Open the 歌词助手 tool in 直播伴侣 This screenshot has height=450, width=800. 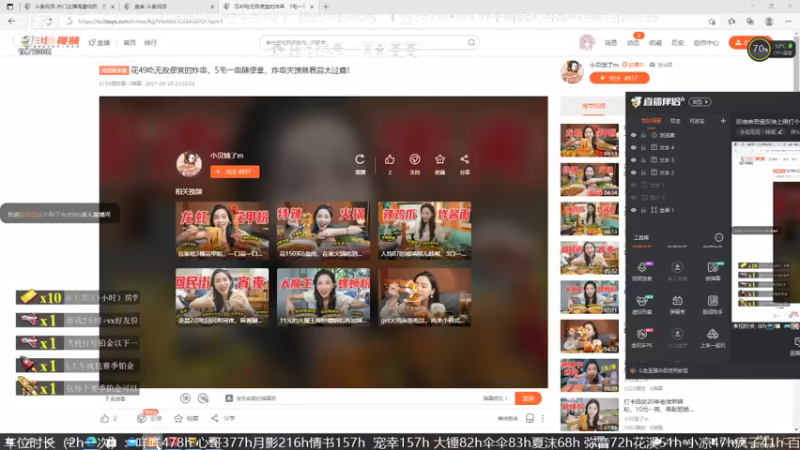pyautogui.click(x=712, y=304)
